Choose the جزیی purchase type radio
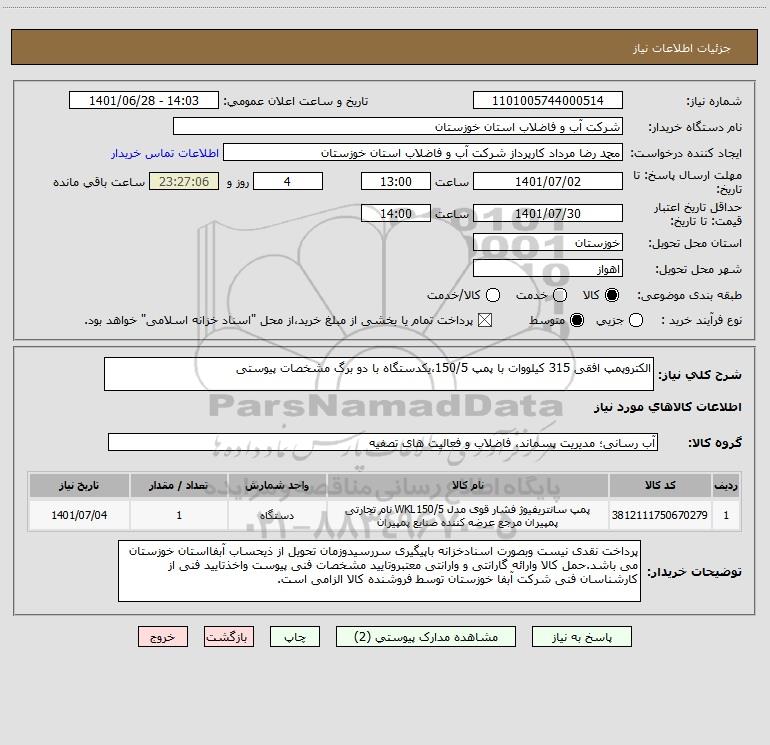 (x=636, y=320)
